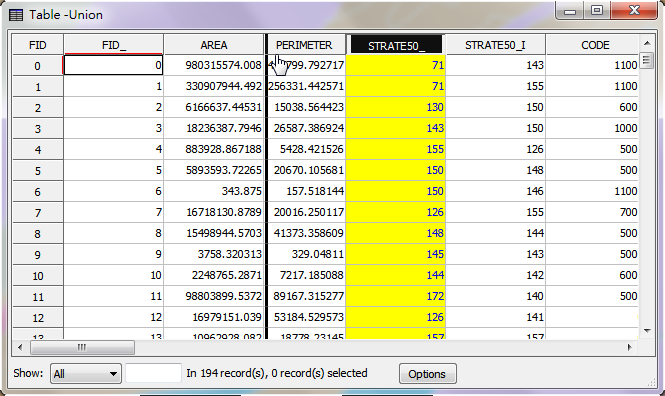The width and height of the screenshot is (665, 396).
Task: Click the Options button
Action: 428,374
